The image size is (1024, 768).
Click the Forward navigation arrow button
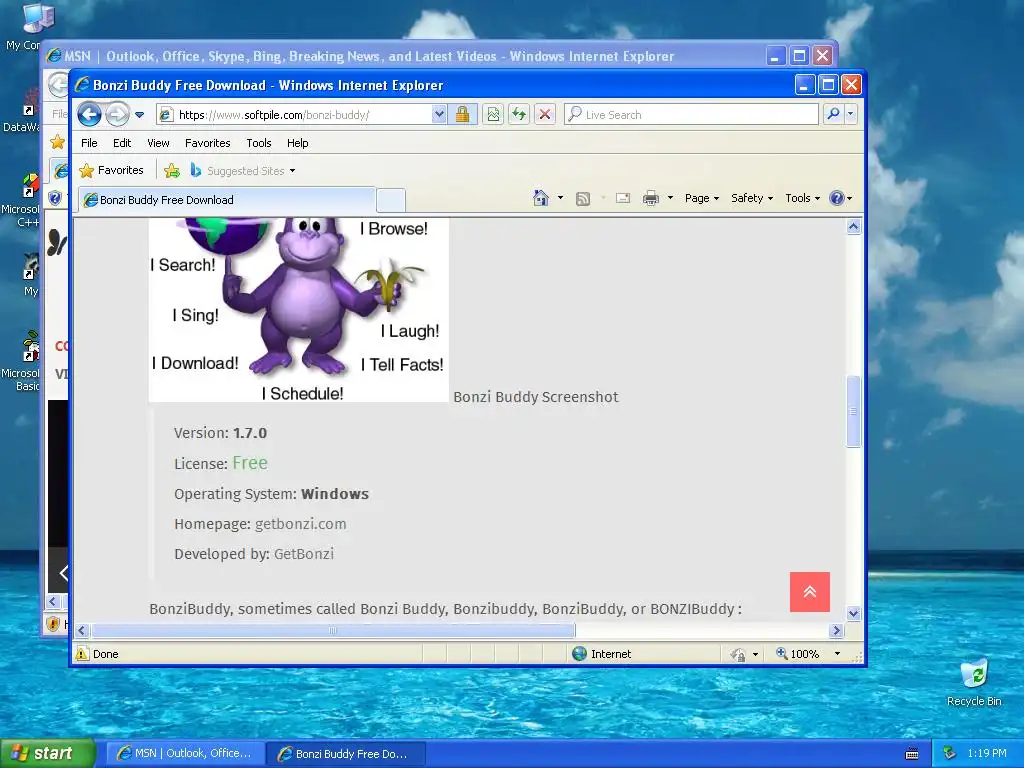coord(117,115)
